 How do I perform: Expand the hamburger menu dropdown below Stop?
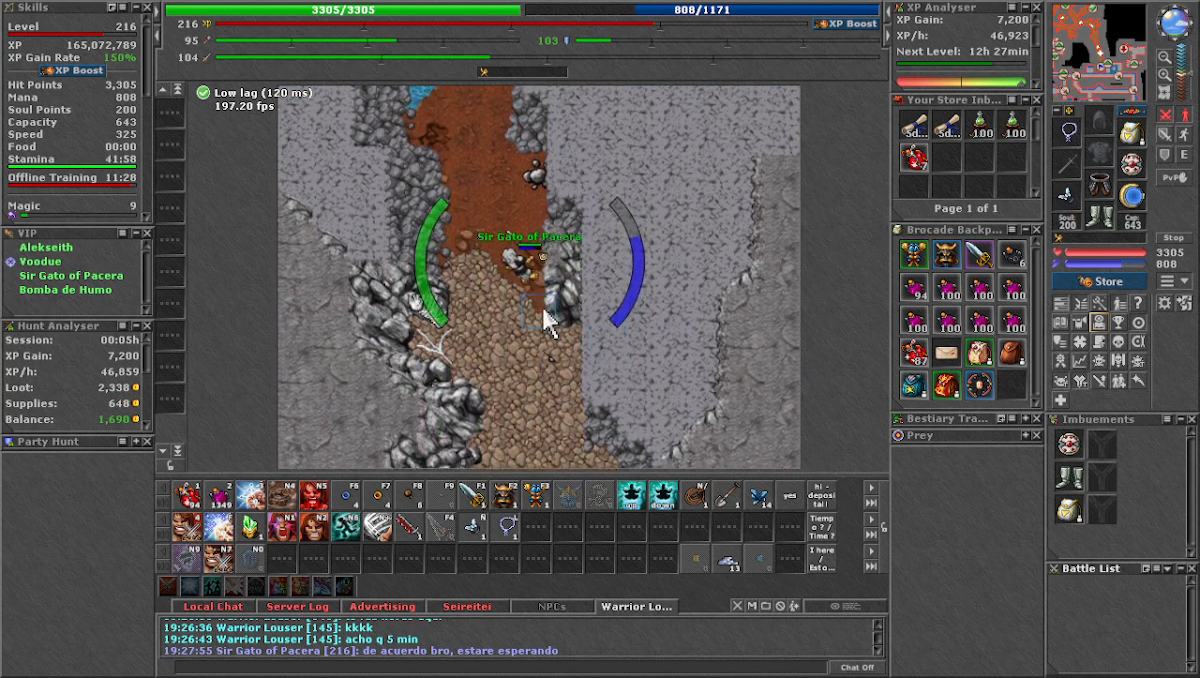pos(1174,281)
